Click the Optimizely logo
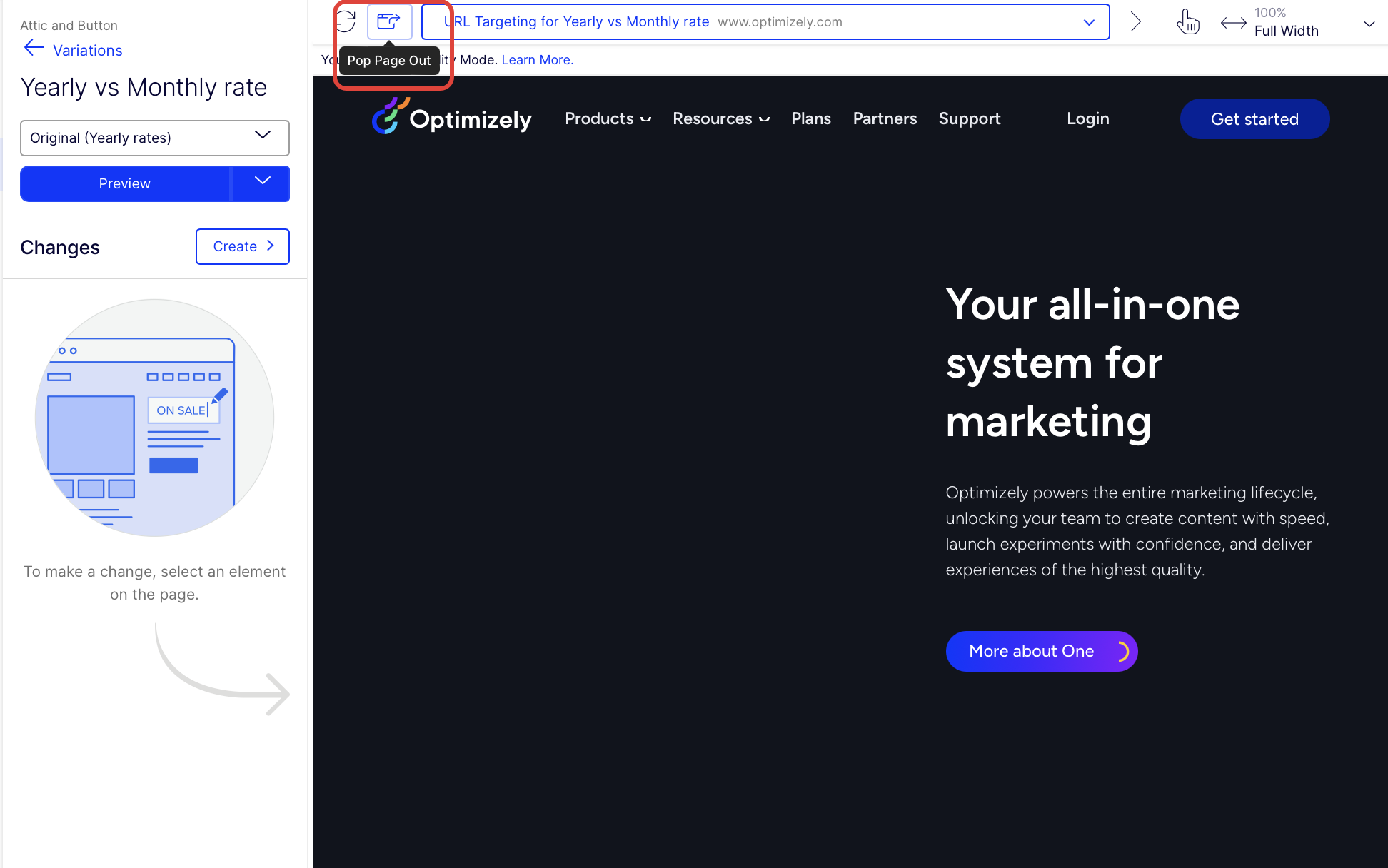This screenshot has width=1388, height=868. tap(452, 118)
